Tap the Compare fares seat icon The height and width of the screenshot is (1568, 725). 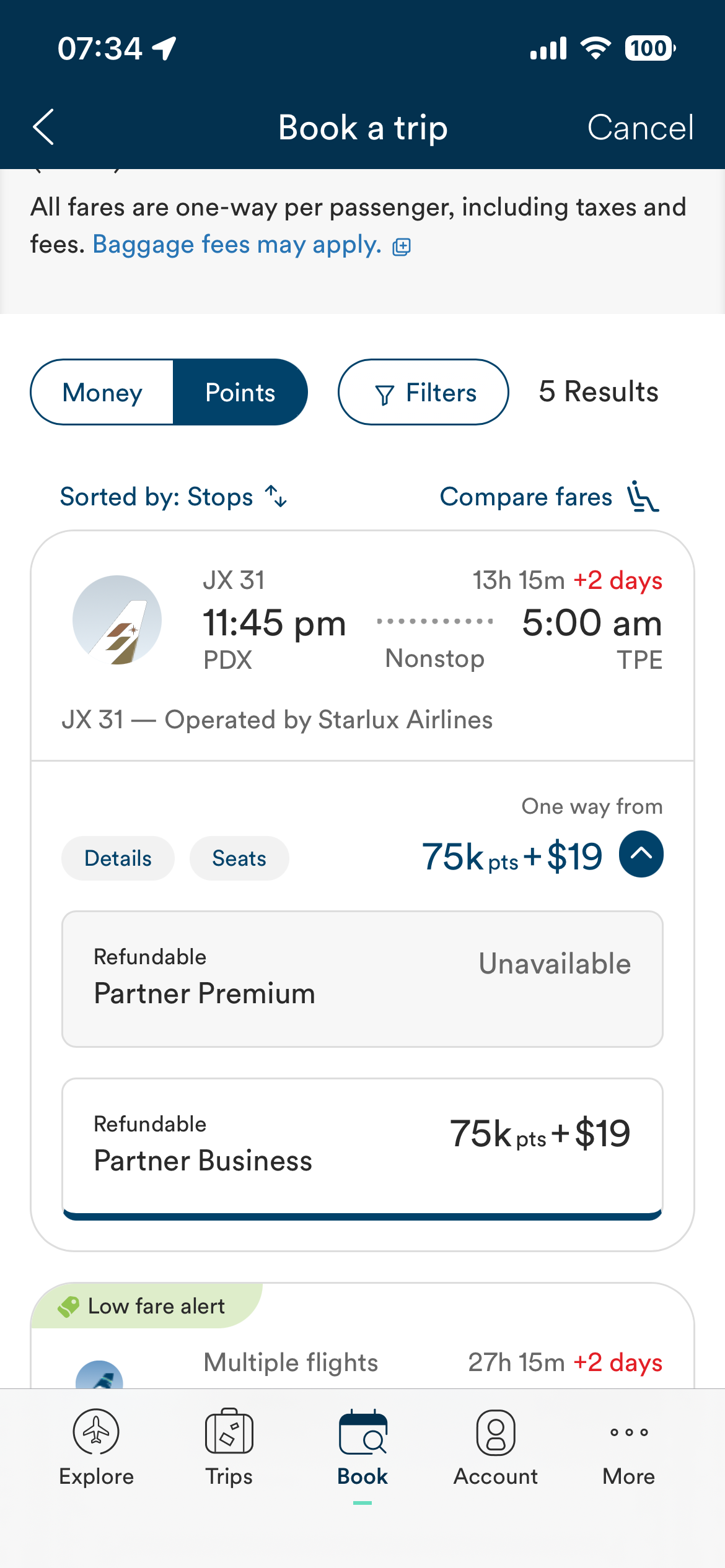click(643, 497)
